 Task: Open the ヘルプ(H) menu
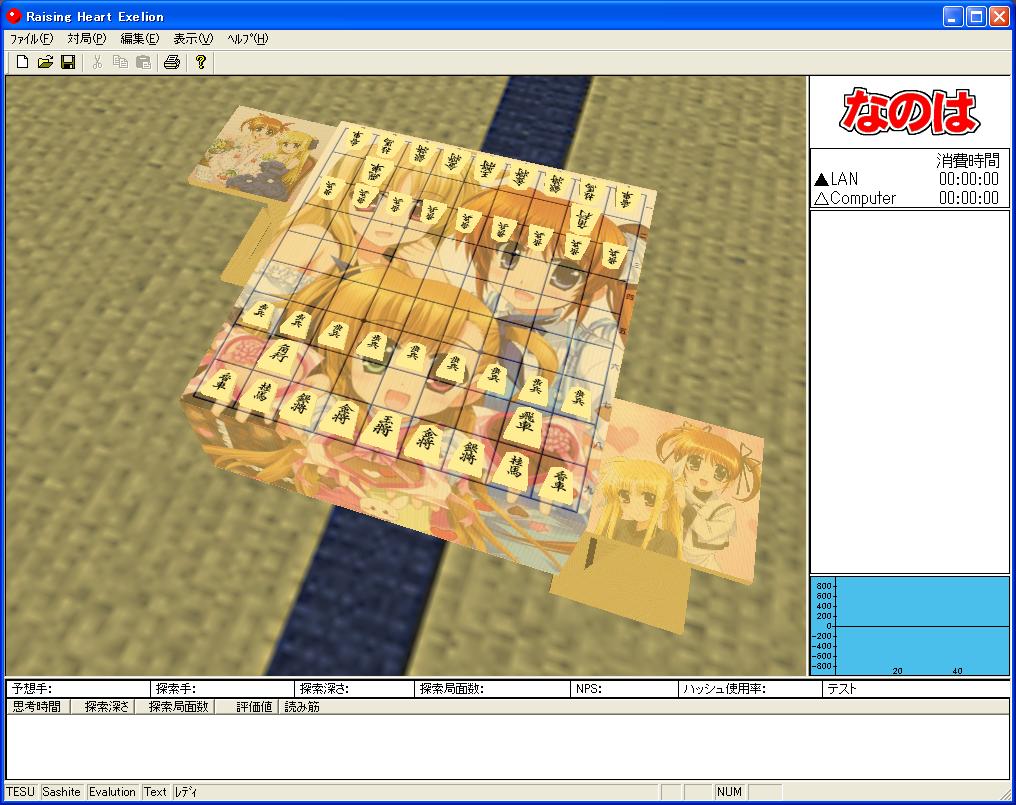coord(248,39)
